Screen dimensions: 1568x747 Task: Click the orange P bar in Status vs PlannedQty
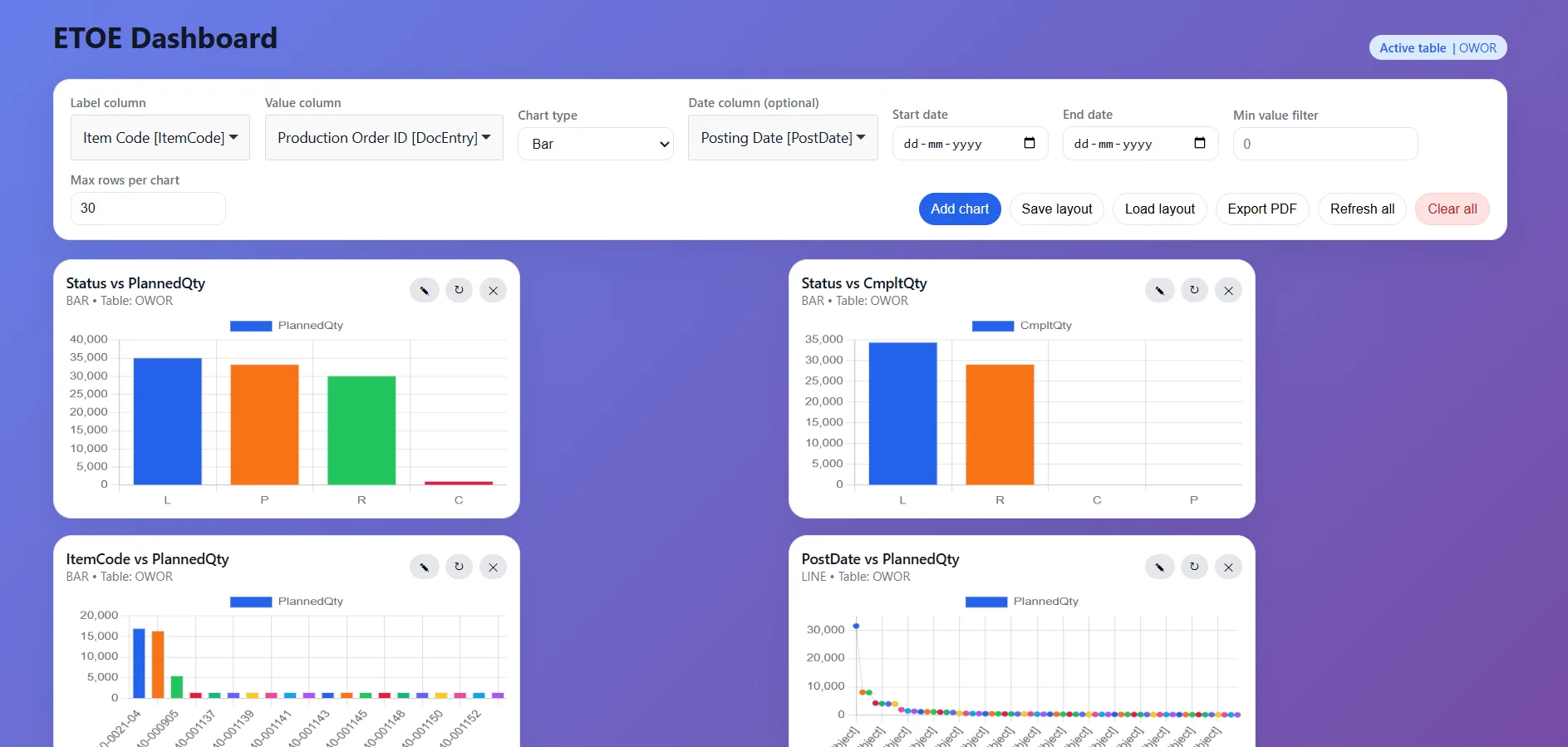pos(264,425)
